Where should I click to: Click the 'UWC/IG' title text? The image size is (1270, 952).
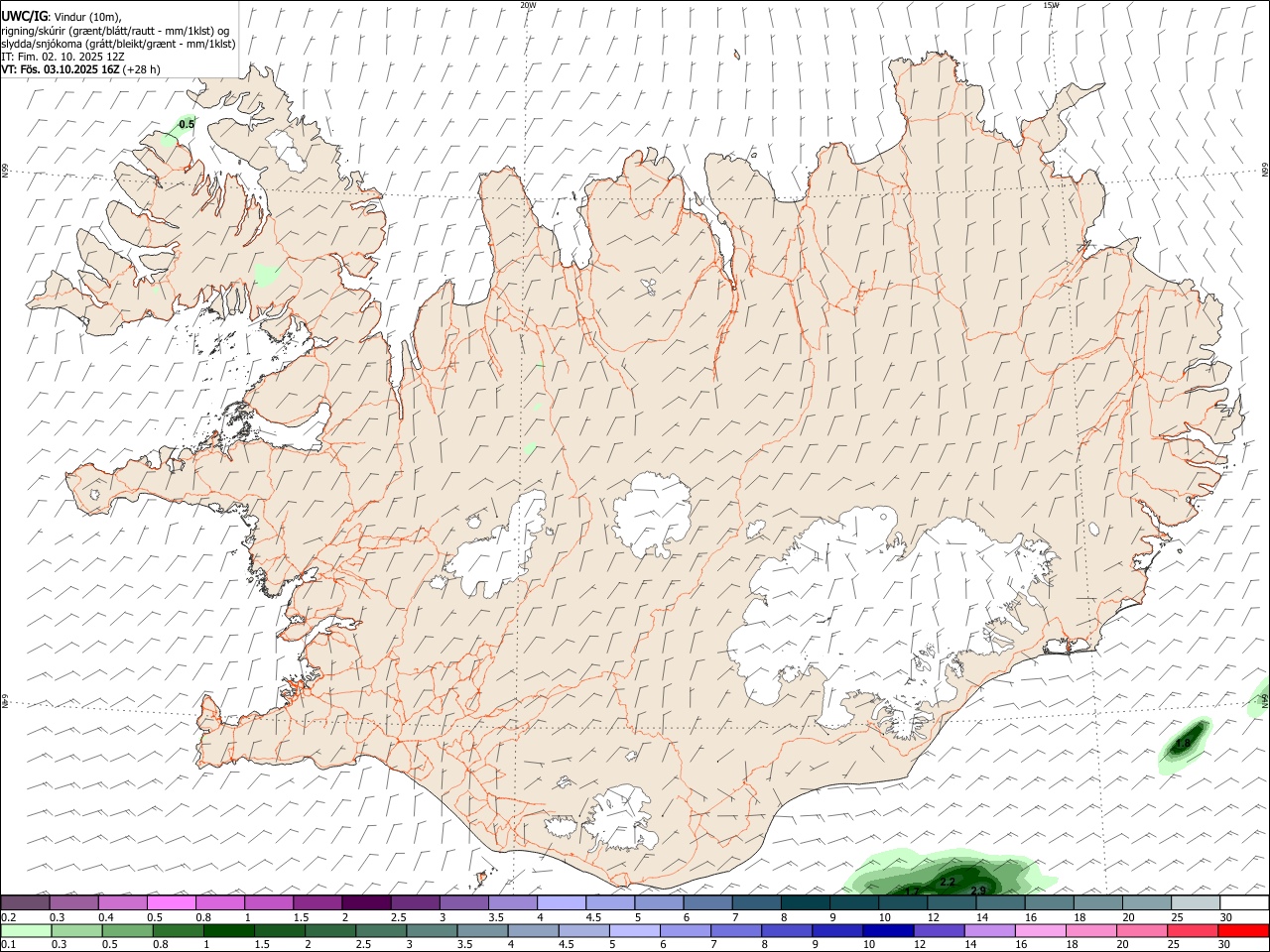(24, 16)
